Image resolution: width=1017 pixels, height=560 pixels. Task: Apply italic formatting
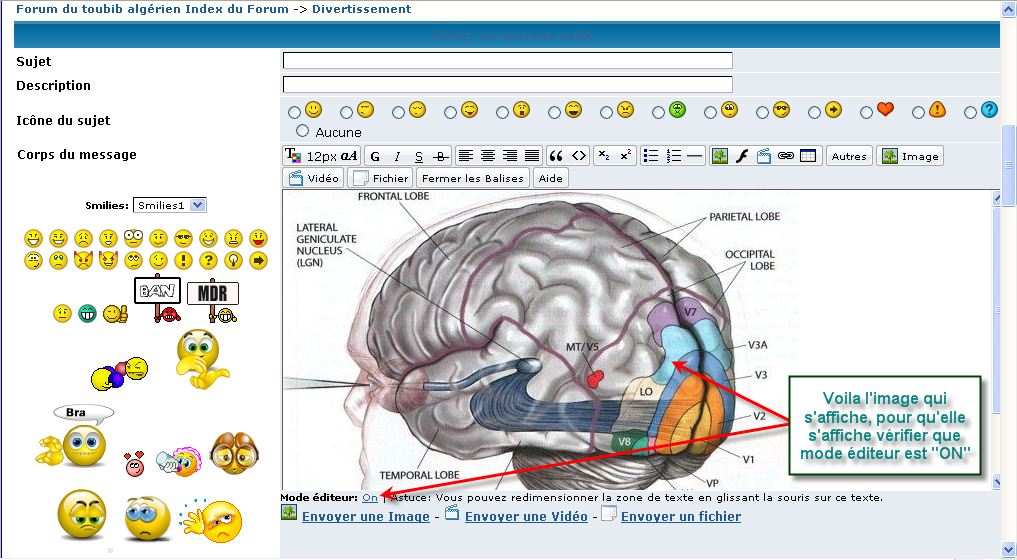397,156
